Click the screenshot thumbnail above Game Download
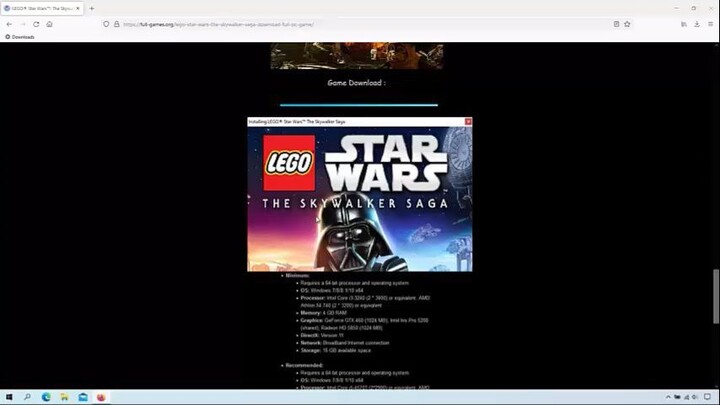The image size is (720, 405). click(357, 56)
